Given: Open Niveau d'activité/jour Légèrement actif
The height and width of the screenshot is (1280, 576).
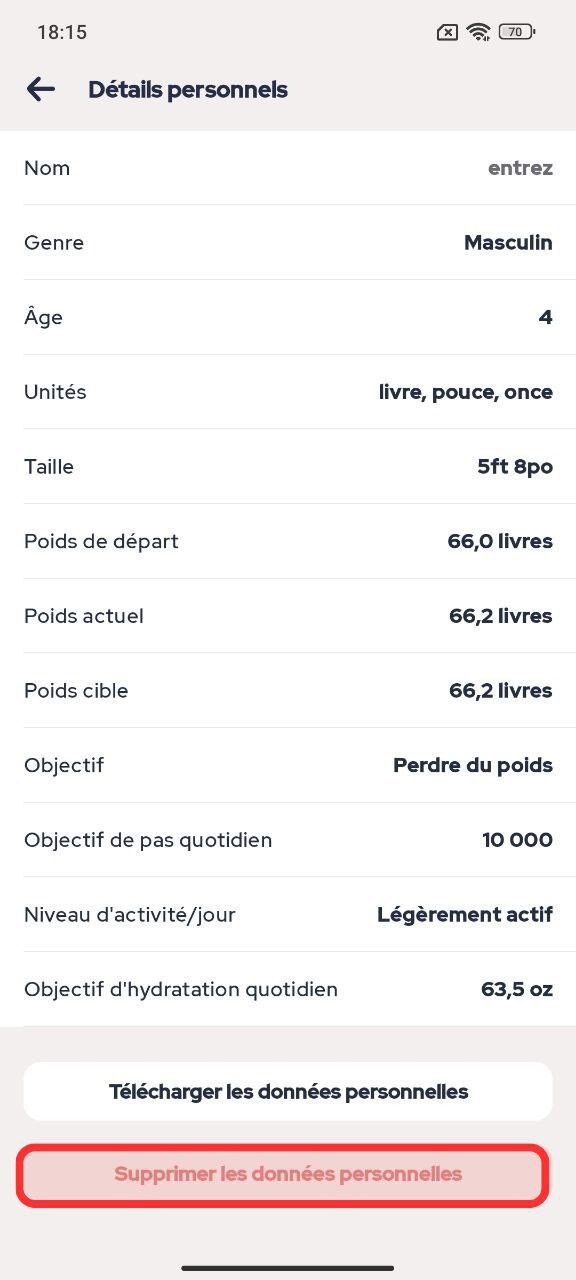Looking at the screenshot, I should coord(288,914).
